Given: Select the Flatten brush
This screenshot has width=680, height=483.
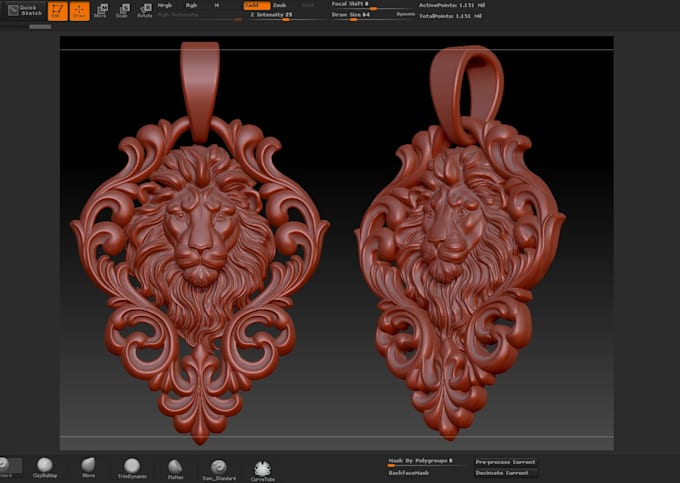Looking at the screenshot, I should pos(175,470).
